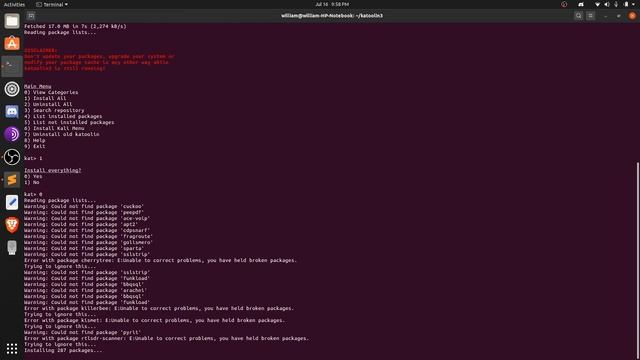Viewport: 640px width, 360px height.
Task: Click '2) Uninstall All' line
Action: click(x=48, y=104)
